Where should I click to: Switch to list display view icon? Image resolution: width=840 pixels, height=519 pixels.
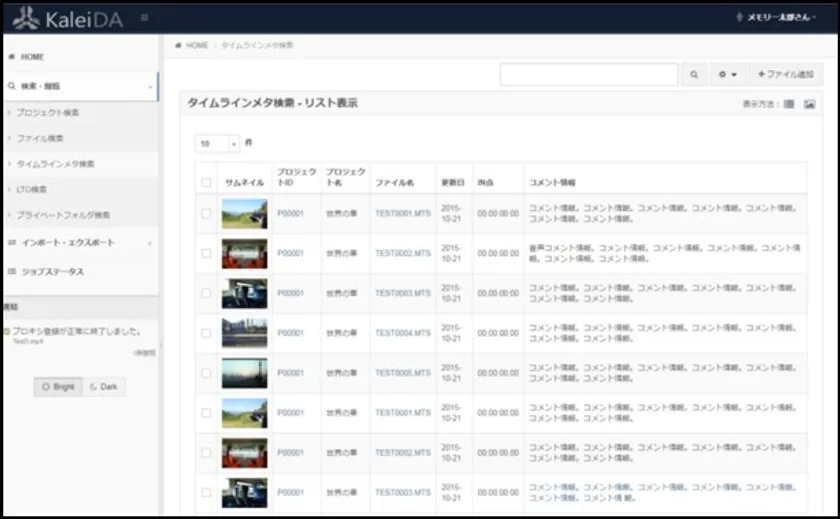tap(789, 104)
